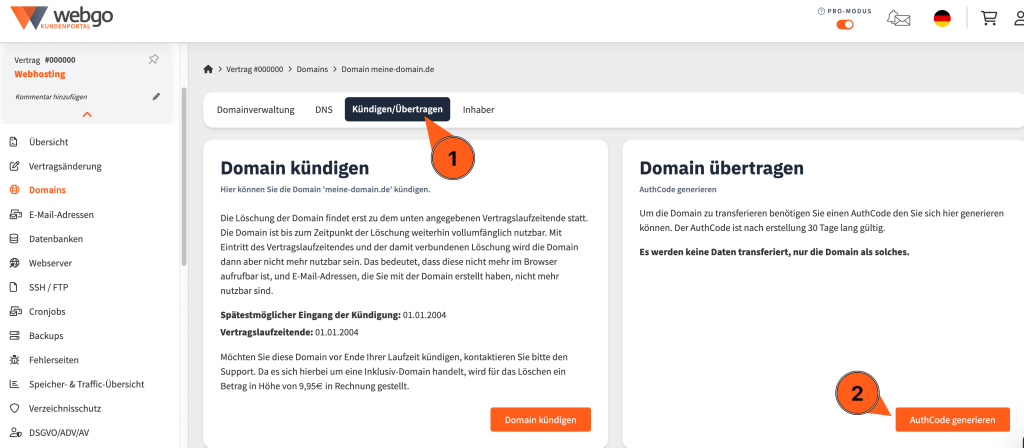Screen dimensions: 1024x448
Task: Open DSGVO/ADV/AV in the sidebar
Action: pyautogui.click(x=60, y=432)
